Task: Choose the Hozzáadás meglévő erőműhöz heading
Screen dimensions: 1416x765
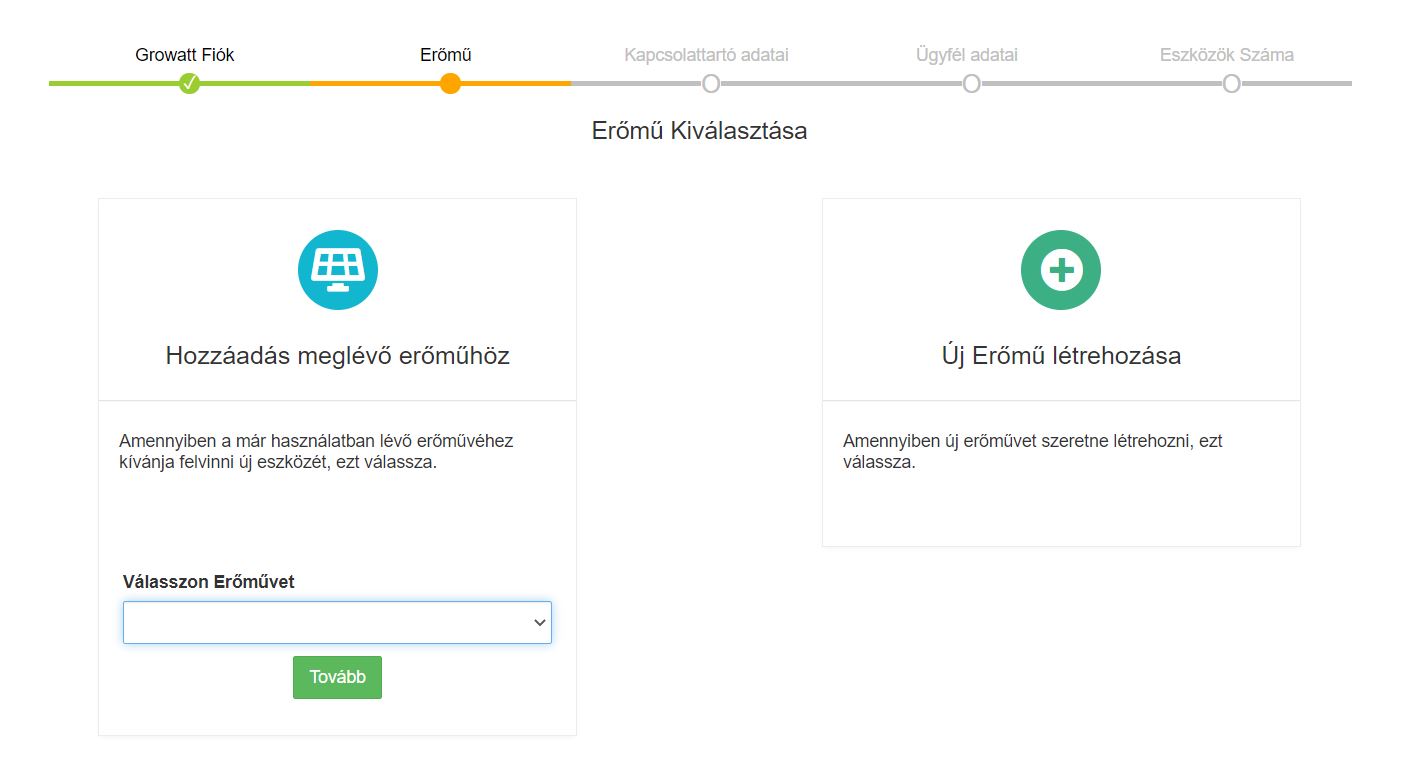Action: click(x=337, y=356)
